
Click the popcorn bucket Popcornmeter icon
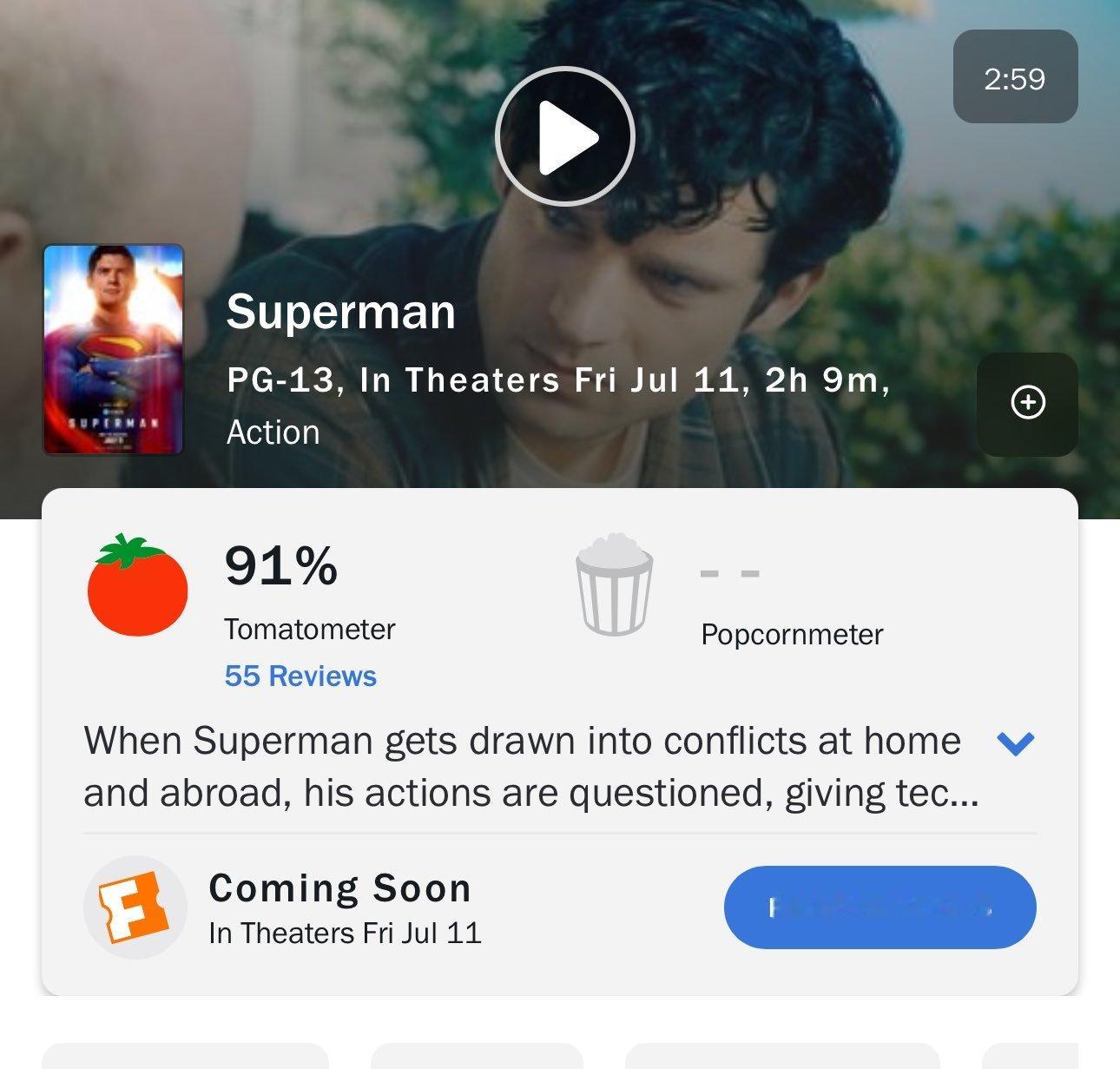[614, 584]
